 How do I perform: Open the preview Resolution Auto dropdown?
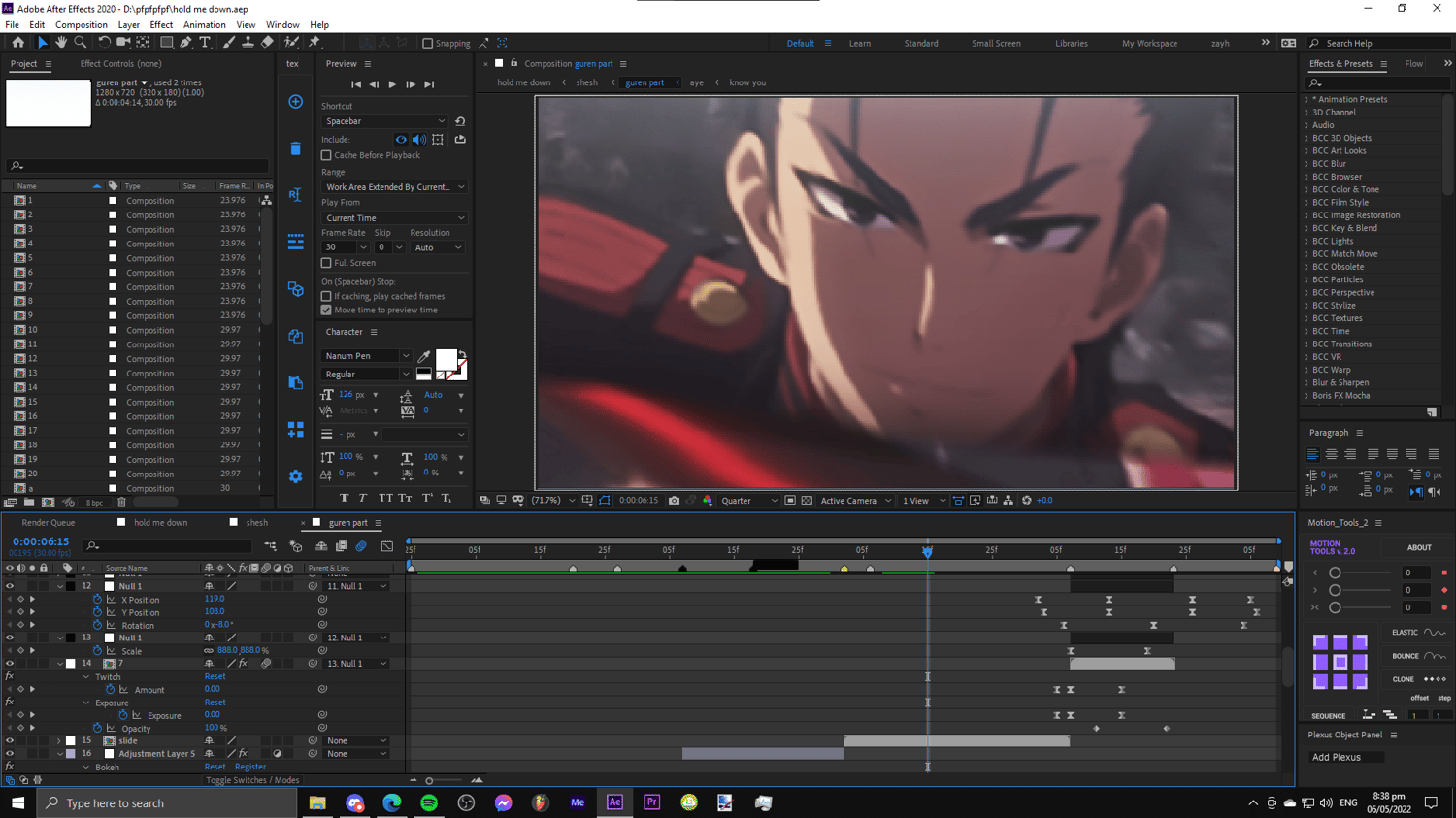coord(437,247)
